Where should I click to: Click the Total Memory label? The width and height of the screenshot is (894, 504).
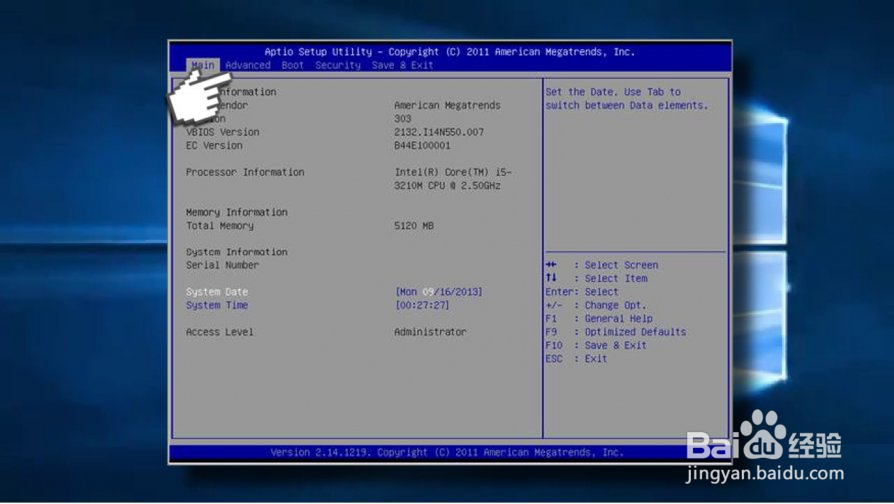[220, 226]
